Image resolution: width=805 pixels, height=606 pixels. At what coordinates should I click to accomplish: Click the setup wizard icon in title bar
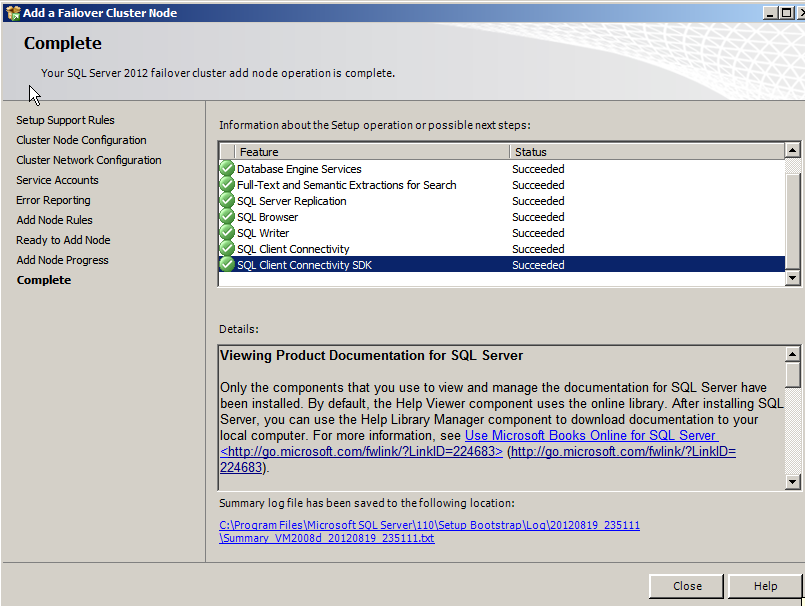tap(13, 13)
